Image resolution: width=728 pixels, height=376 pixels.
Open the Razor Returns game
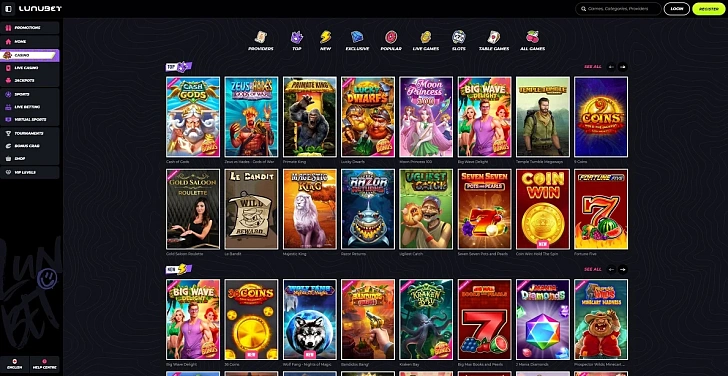(x=368, y=209)
